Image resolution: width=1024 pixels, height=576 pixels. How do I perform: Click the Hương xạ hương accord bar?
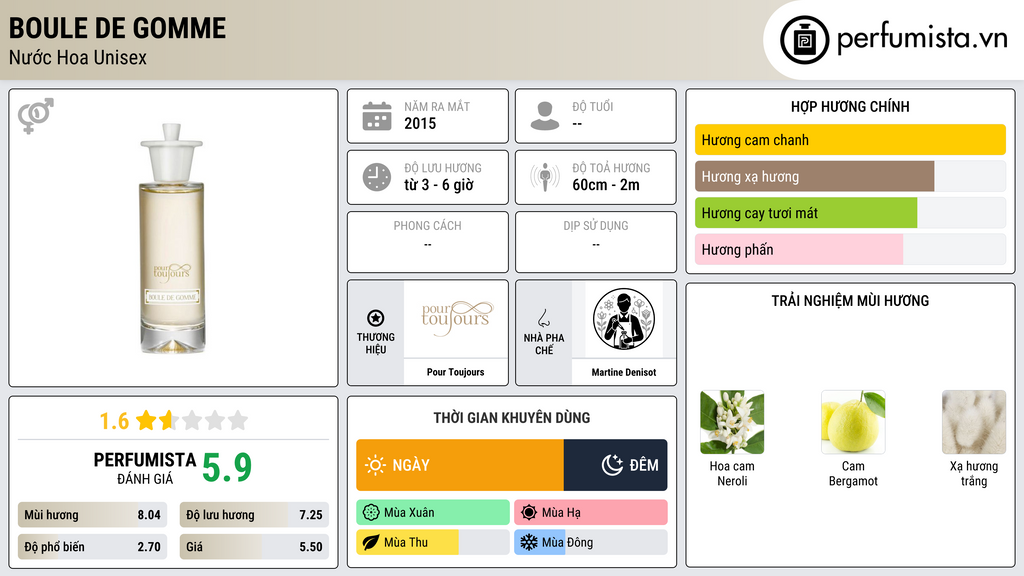[850, 176]
